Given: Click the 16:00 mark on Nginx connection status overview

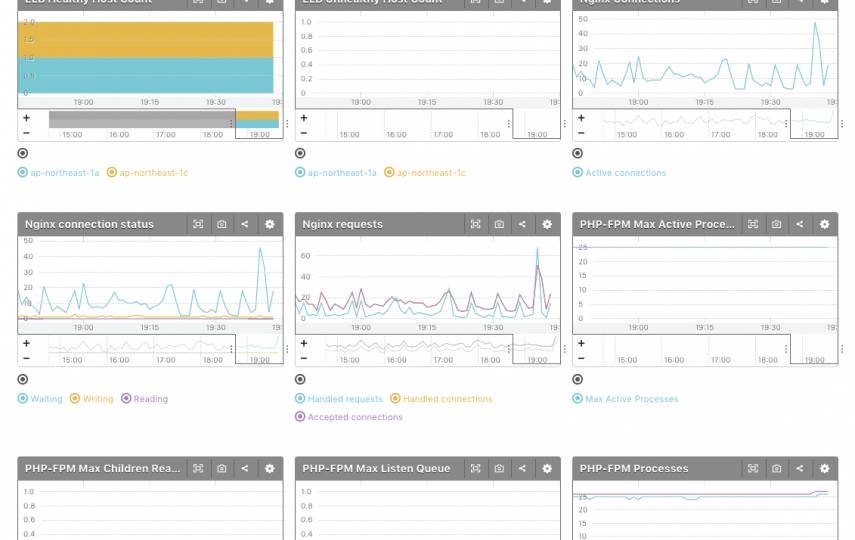Looking at the screenshot, I should [x=119, y=360].
